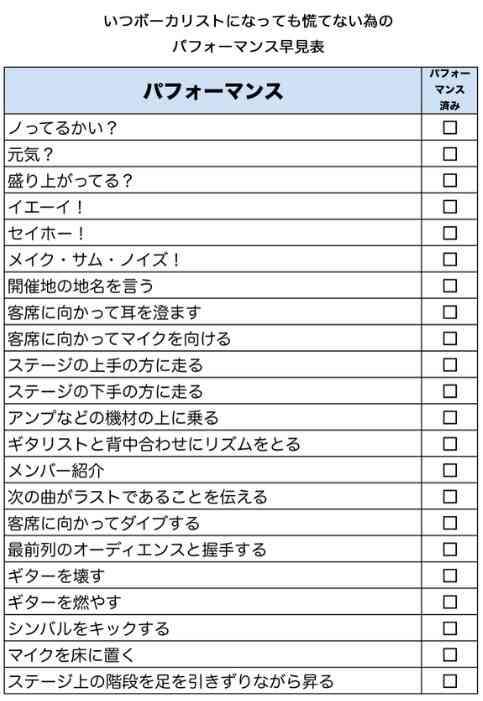Check the ギターを壊す box
Viewport: 483px width, 701px height.
click(x=449, y=576)
